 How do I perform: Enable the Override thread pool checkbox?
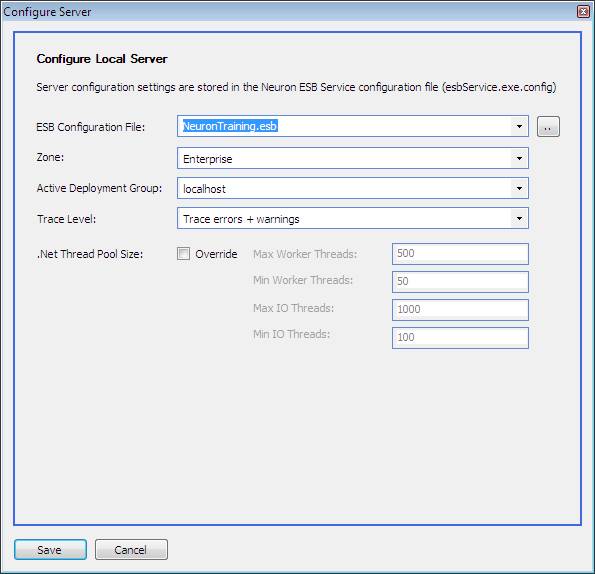click(184, 253)
